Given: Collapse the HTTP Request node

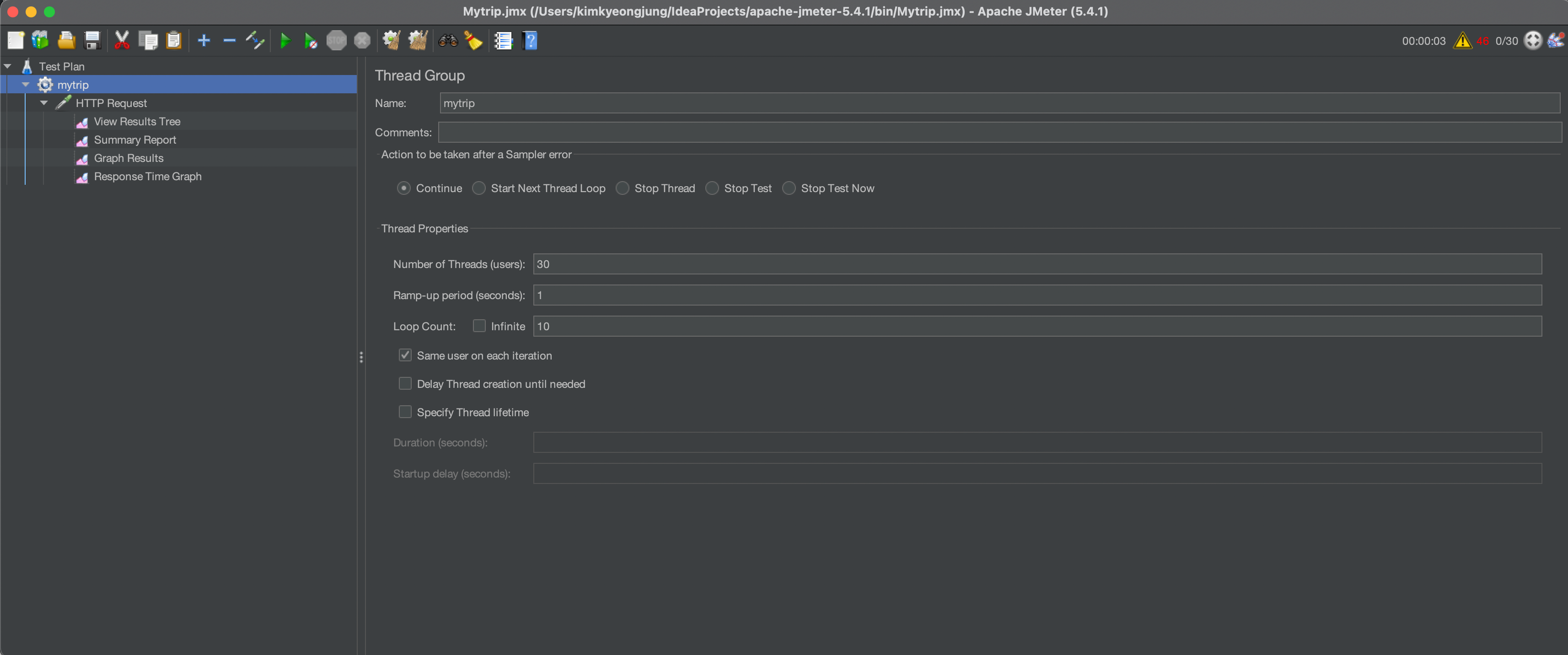Looking at the screenshot, I should coord(44,103).
